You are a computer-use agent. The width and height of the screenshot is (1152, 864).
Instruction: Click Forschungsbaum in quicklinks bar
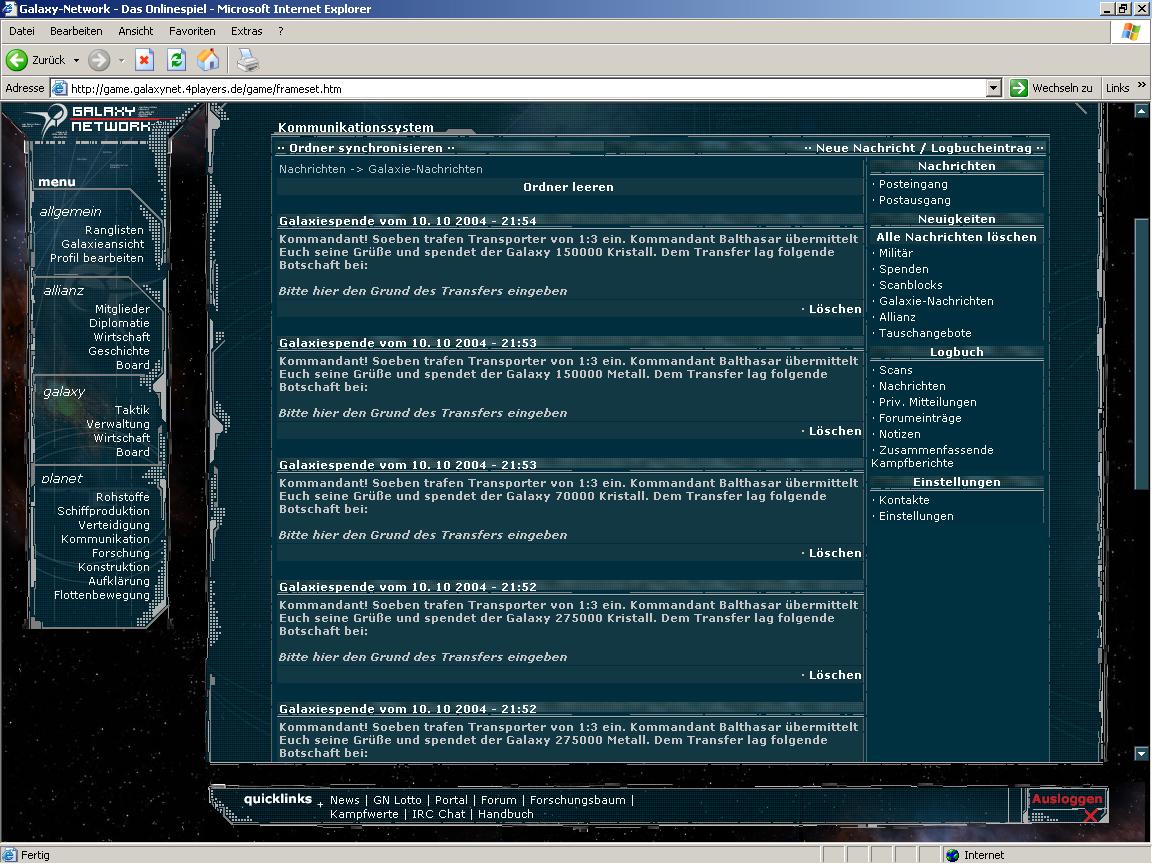click(577, 800)
